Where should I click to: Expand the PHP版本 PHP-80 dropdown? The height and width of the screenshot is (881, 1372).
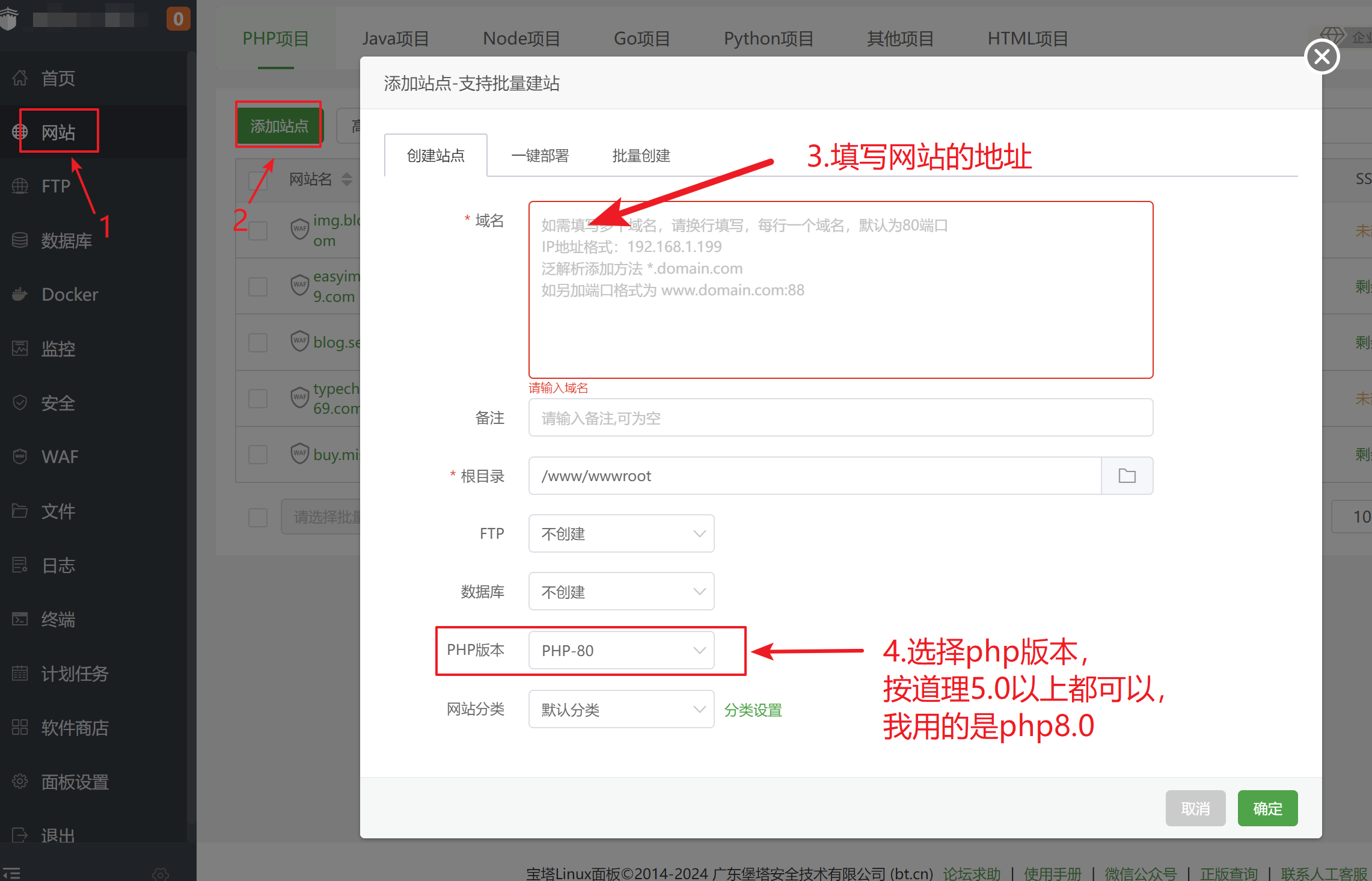[x=621, y=650]
